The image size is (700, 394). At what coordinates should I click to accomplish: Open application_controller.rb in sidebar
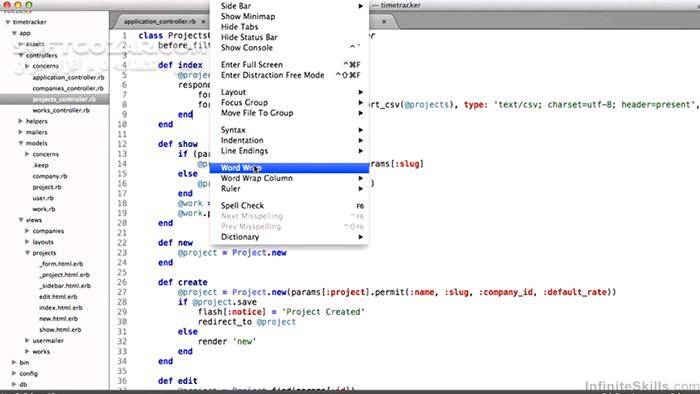point(68,77)
